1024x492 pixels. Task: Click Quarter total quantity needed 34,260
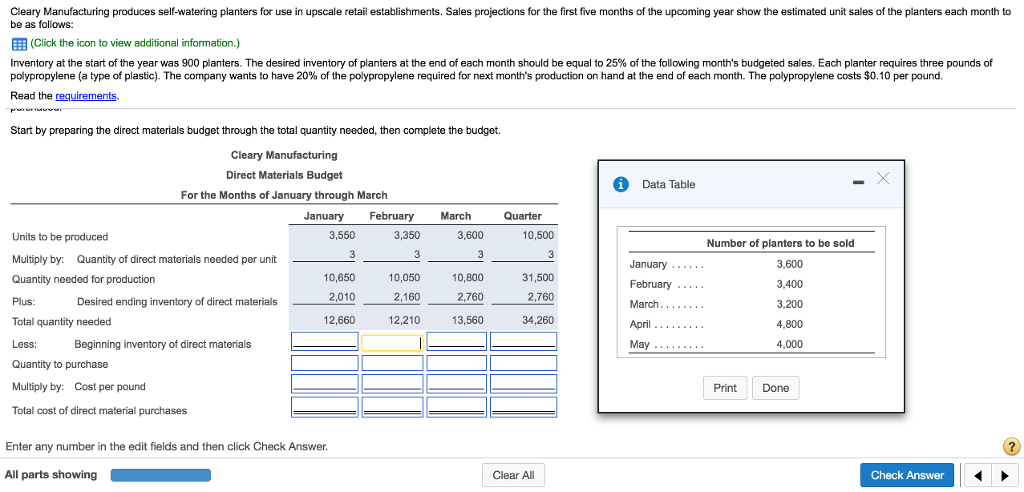(538, 320)
